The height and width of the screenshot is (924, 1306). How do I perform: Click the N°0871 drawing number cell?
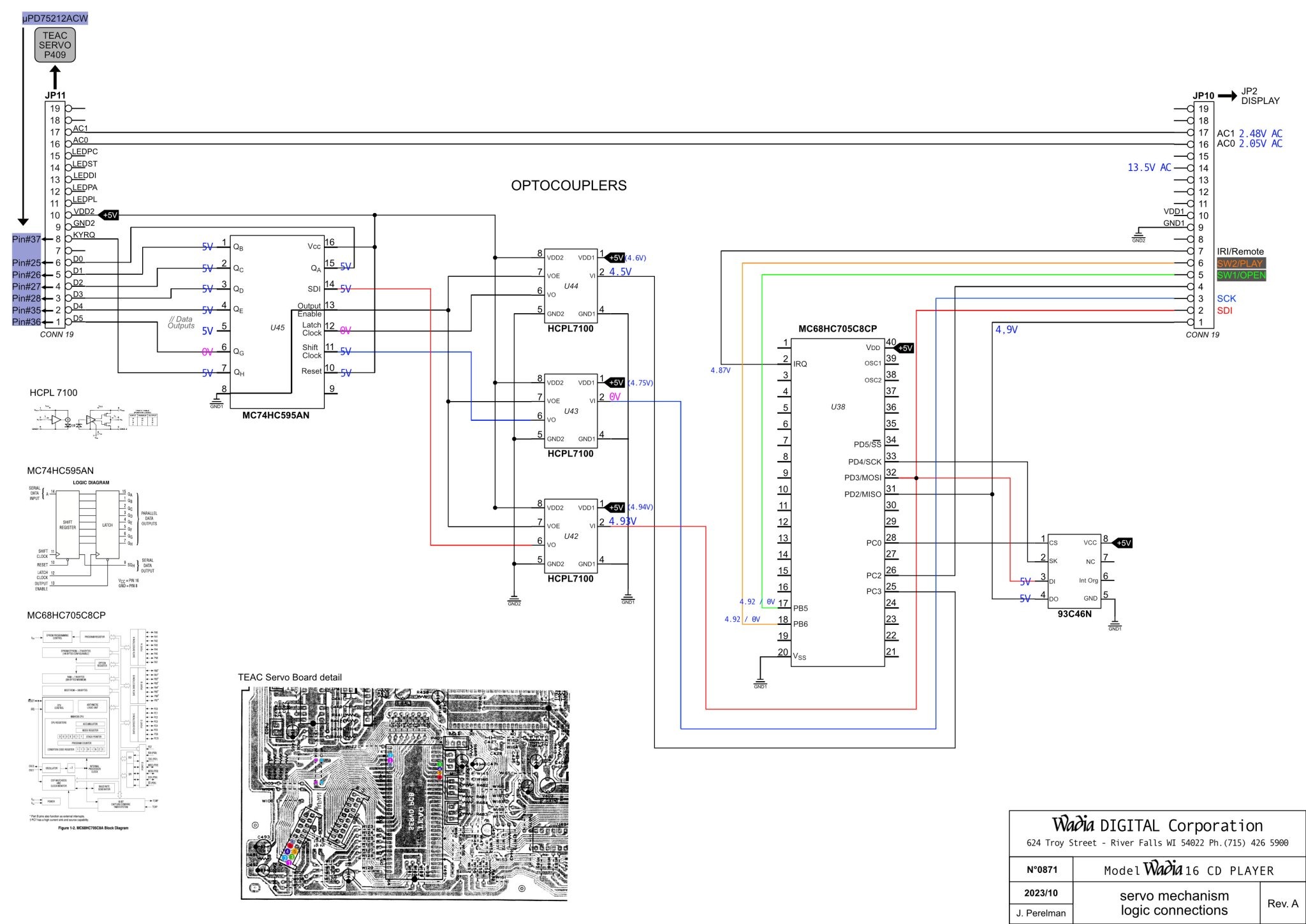[1042, 870]
